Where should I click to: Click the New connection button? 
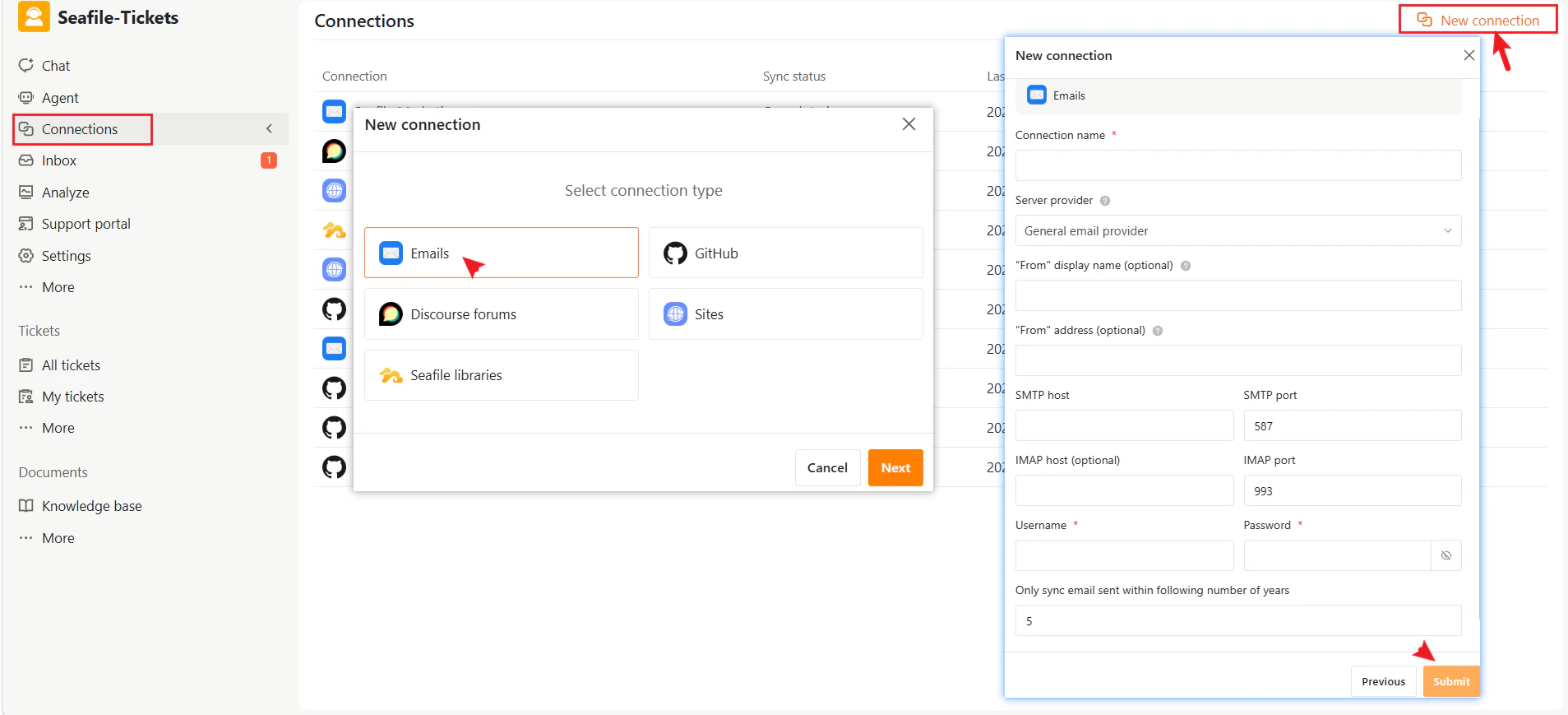tap(1478, 20)
